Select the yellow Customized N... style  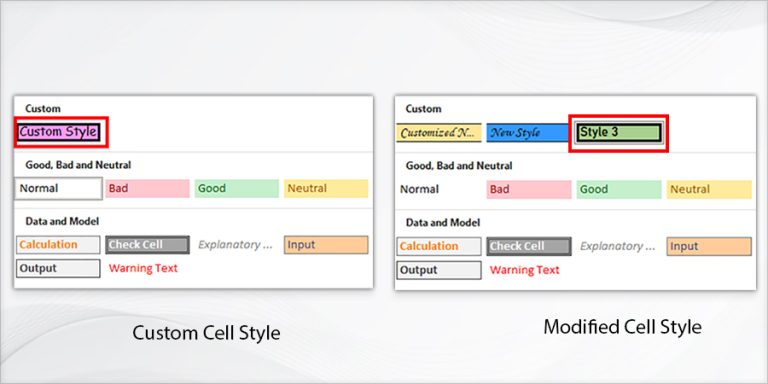coord(439,133)
